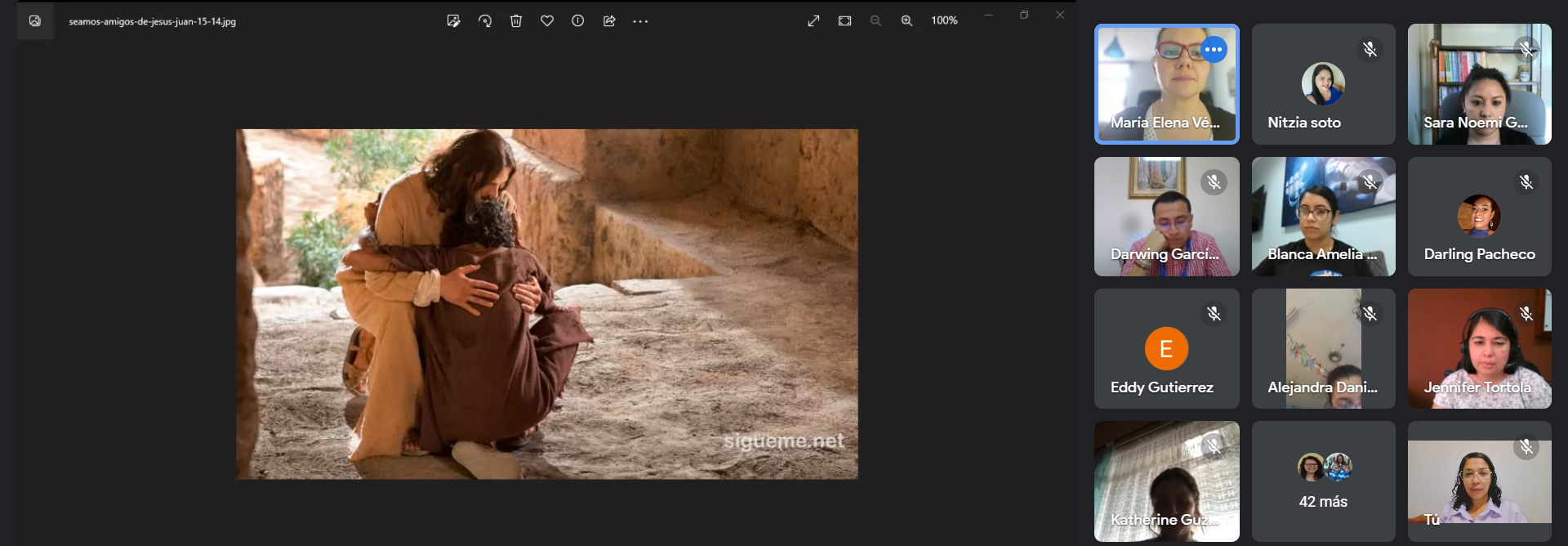
Task: Click muted microphone icon on Katherine Guz tile
Action: 1214,446
